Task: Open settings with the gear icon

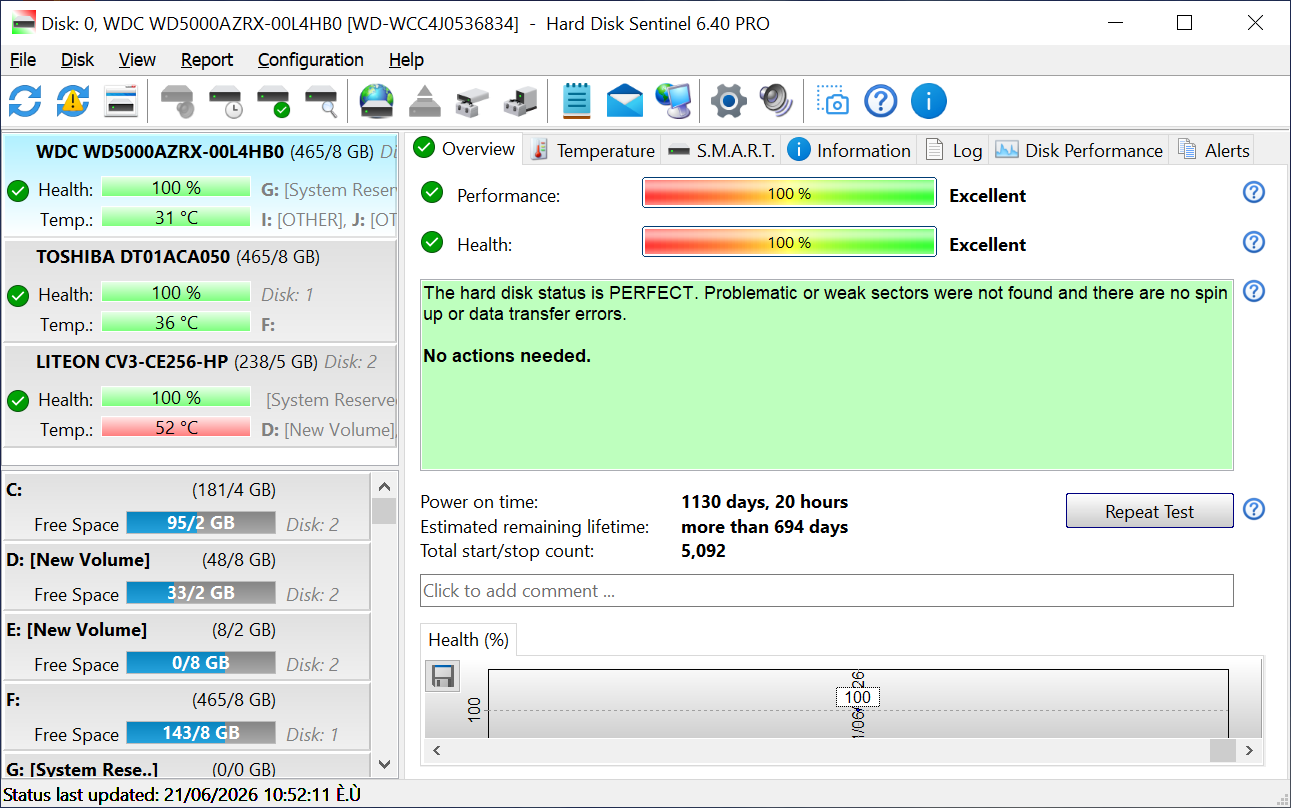Action: (729, 101)
